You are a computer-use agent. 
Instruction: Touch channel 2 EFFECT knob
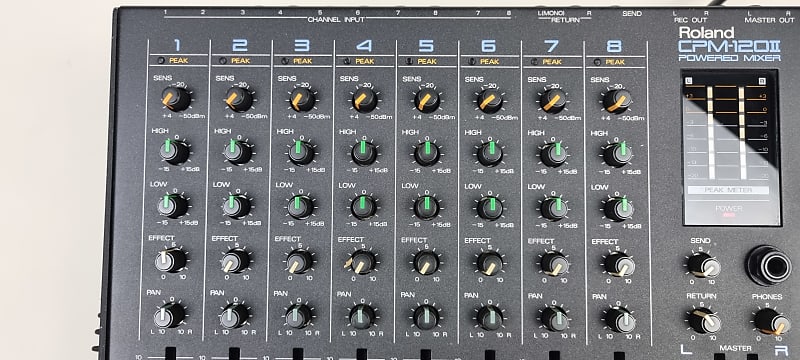coord(236,261)
